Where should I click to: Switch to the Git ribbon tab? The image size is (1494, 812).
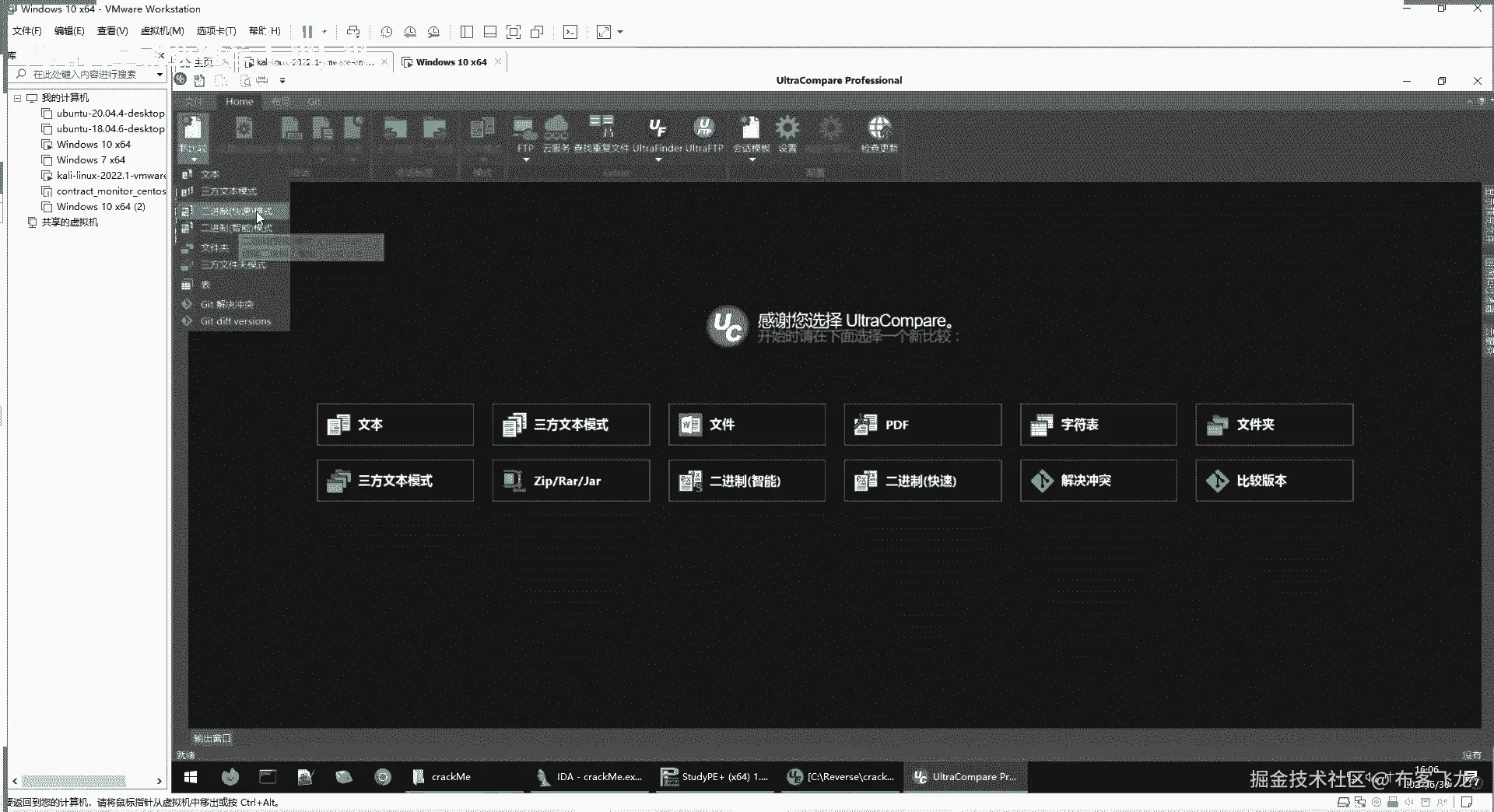[x=314, y=102]
